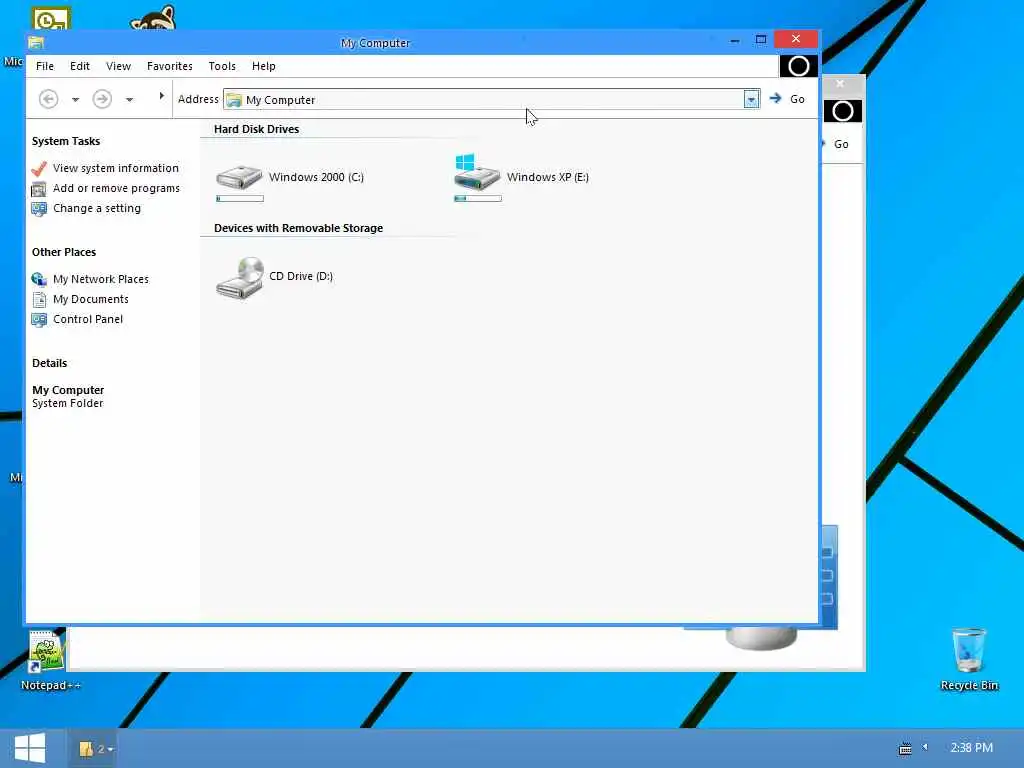Open the Windows 2000 (C:) drive icon
1024x768 pixels.
pos(239,177)
